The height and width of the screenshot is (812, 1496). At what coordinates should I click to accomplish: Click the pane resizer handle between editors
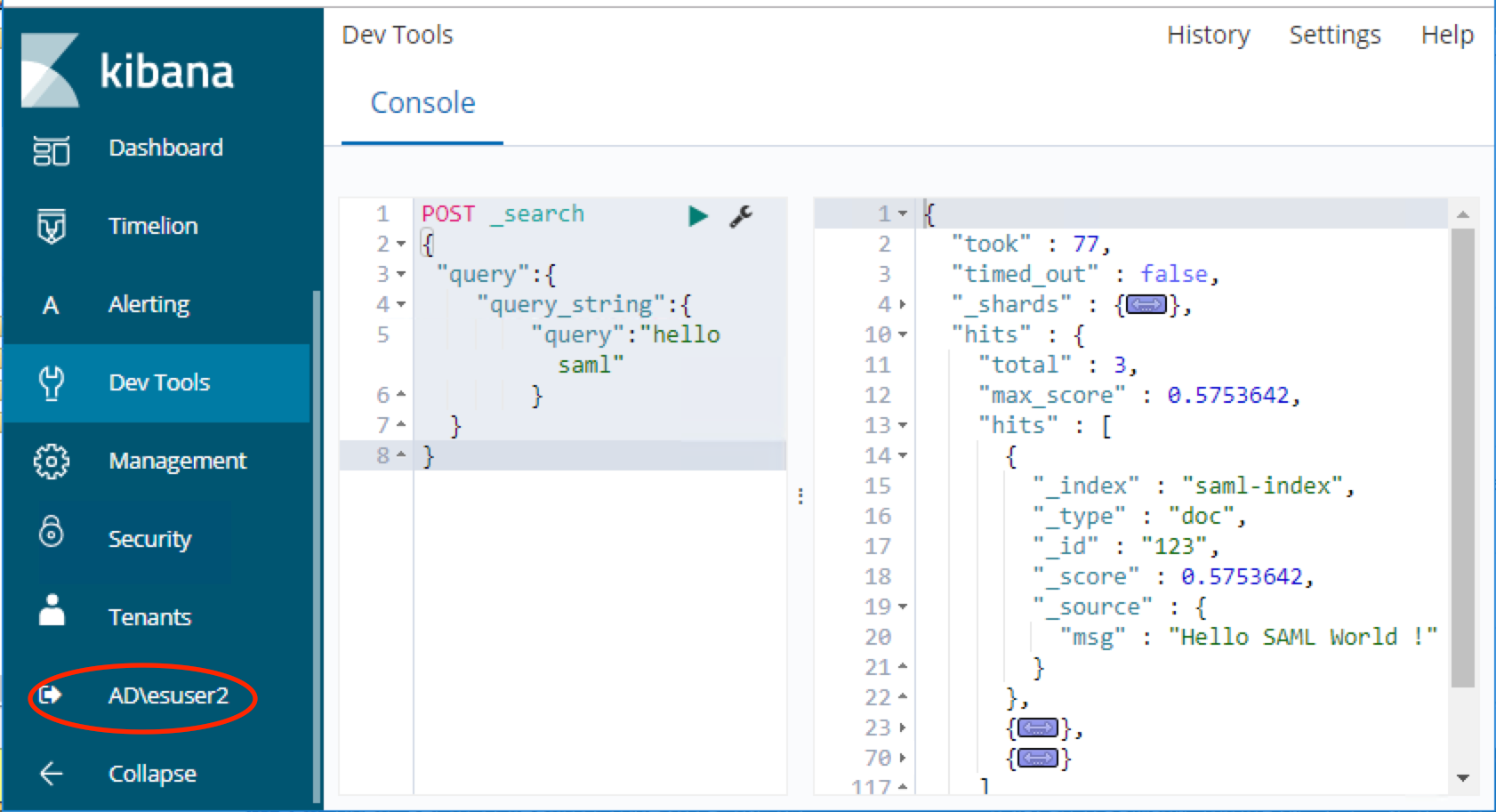click(x=800, y=496)
